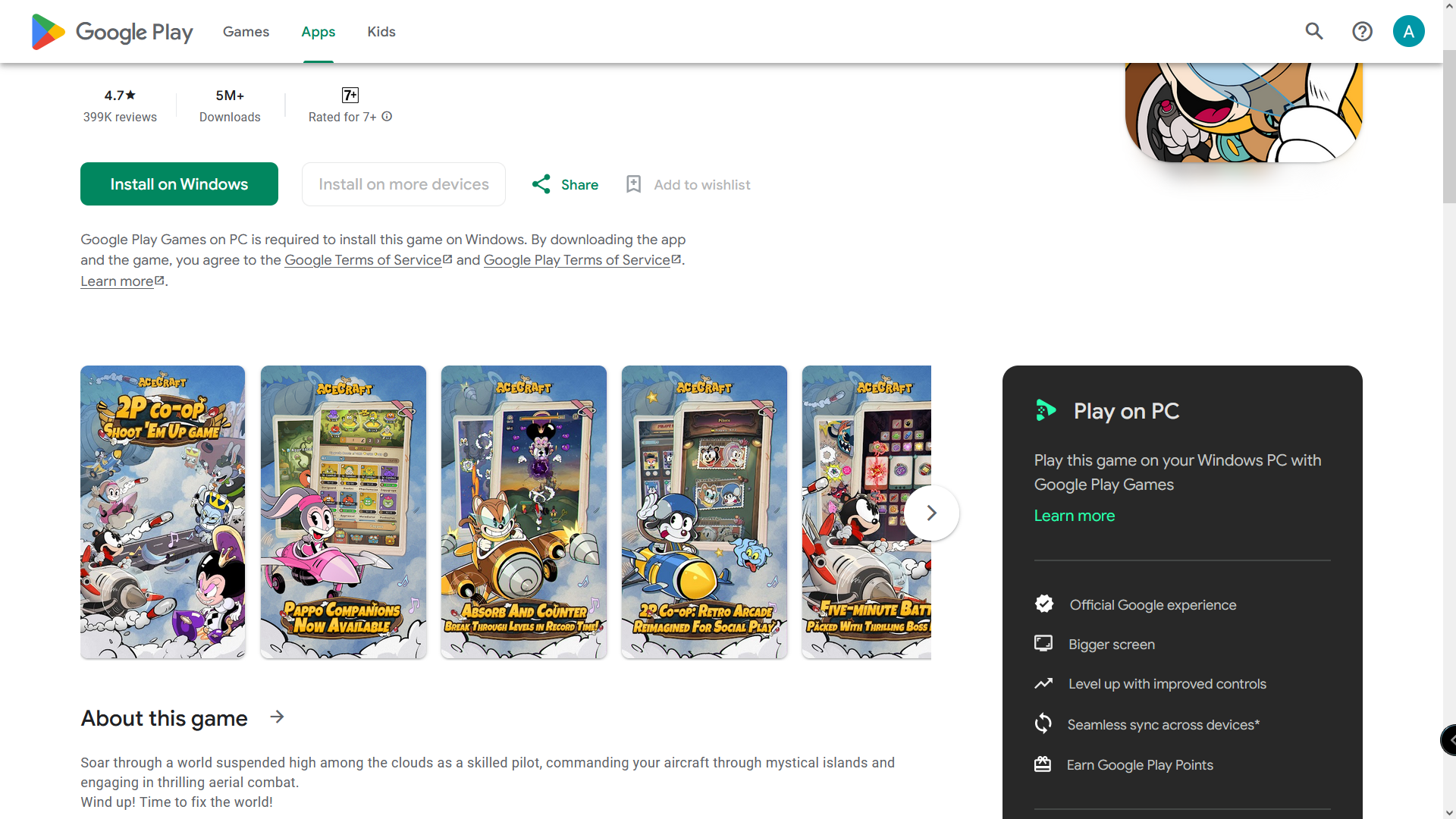The image size is (1456, 819).
Task: Click Level up with improved controls text
Action: pyautogui.click(x=1167, y=684)
